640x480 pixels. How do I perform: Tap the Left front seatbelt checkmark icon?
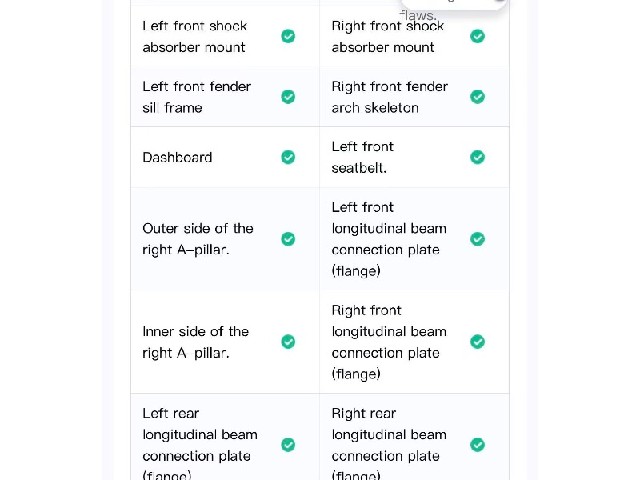[x=478, y=157]
